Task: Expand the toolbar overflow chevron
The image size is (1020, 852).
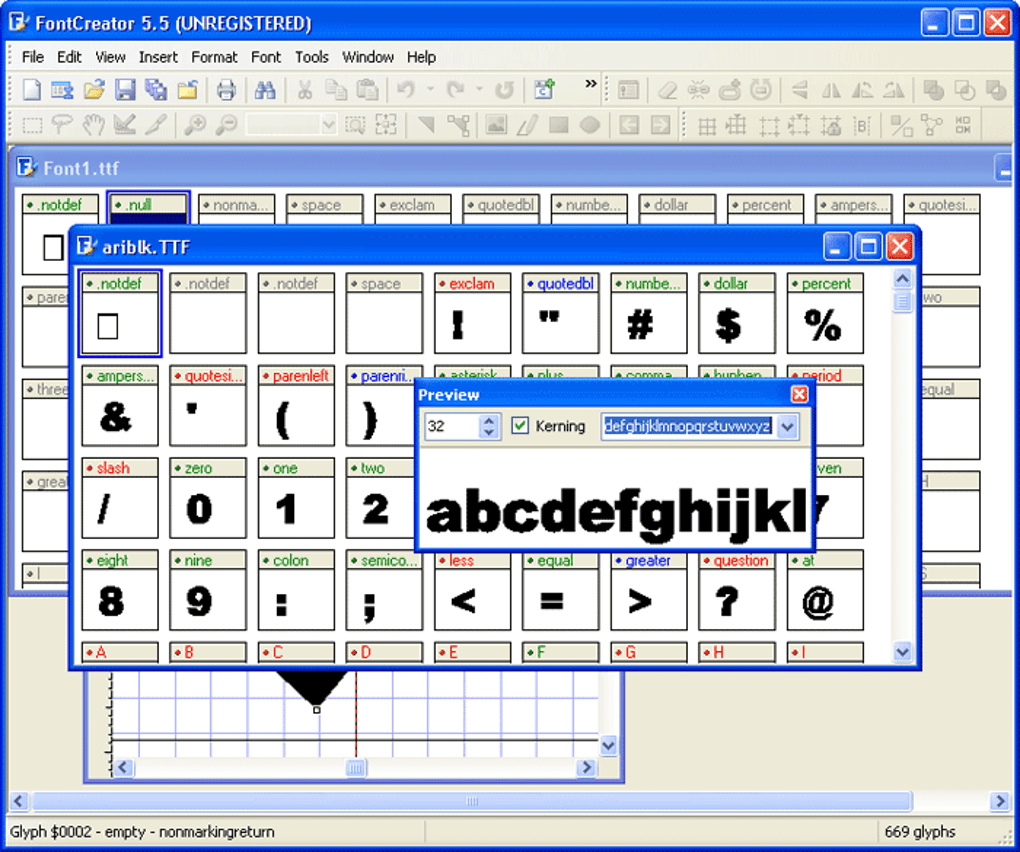Action: click(591, 83)
